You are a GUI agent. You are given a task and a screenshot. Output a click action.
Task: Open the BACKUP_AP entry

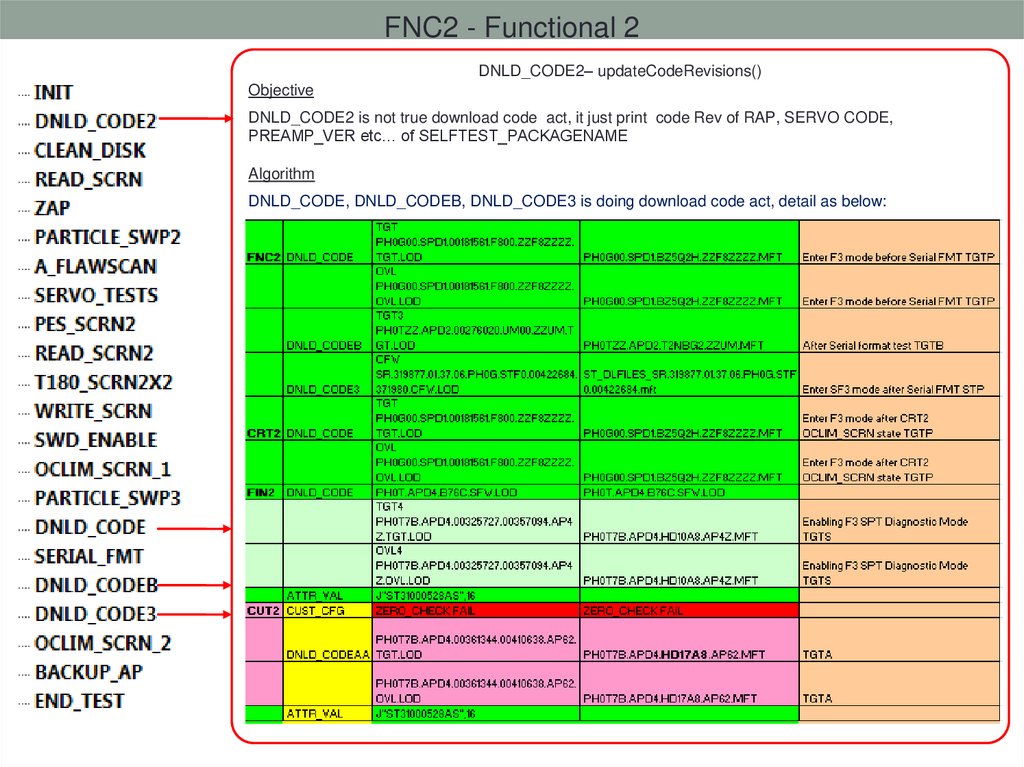coord(88,672)
